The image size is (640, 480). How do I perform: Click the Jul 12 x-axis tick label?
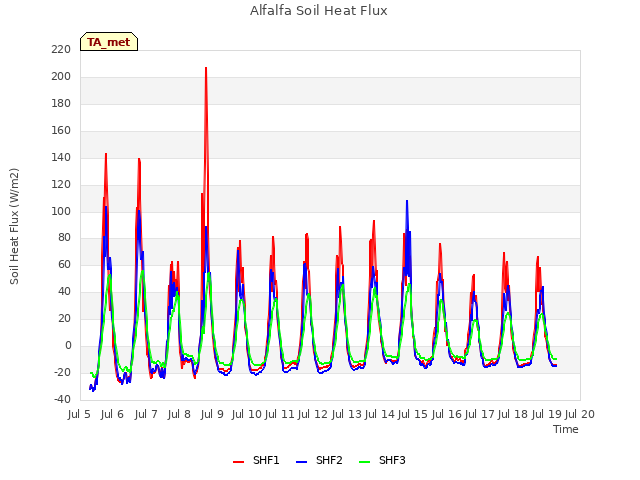(312, 414)
